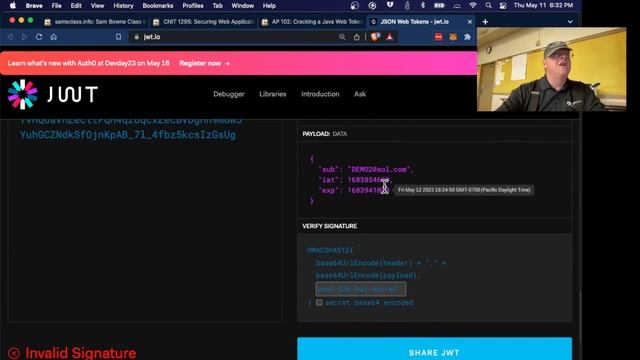
Task: Click the encoded token text area
Action: click(144, 220)
